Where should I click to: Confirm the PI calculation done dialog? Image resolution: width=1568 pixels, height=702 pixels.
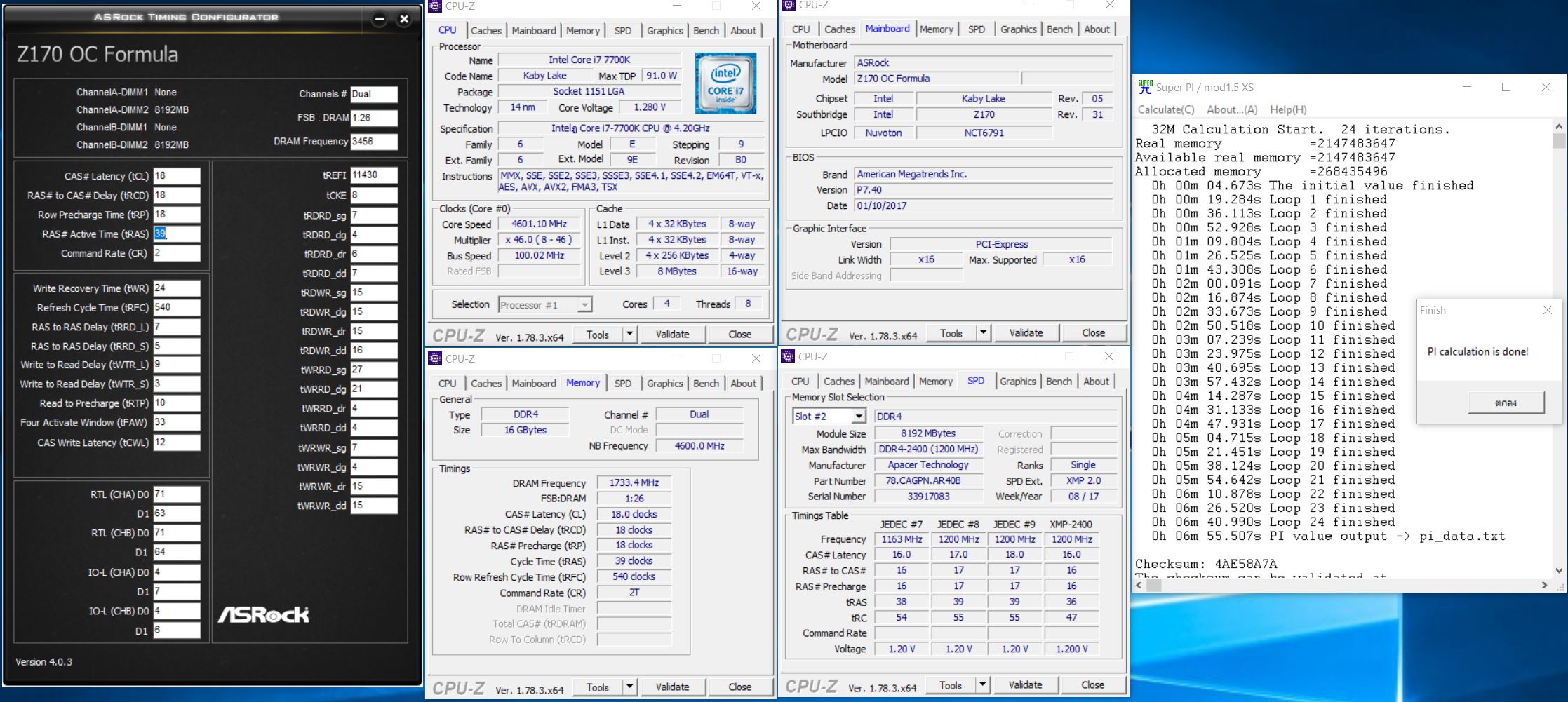[1506, 403]
